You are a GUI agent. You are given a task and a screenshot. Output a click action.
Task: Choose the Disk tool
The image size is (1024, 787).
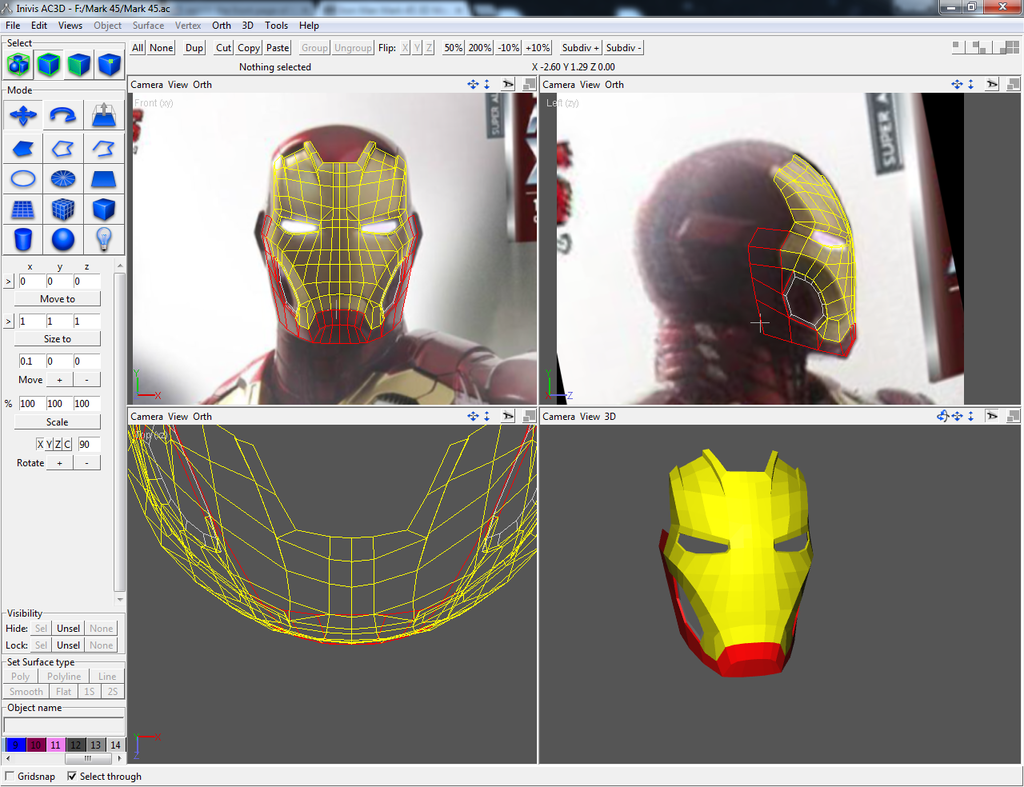pos(63,178)
